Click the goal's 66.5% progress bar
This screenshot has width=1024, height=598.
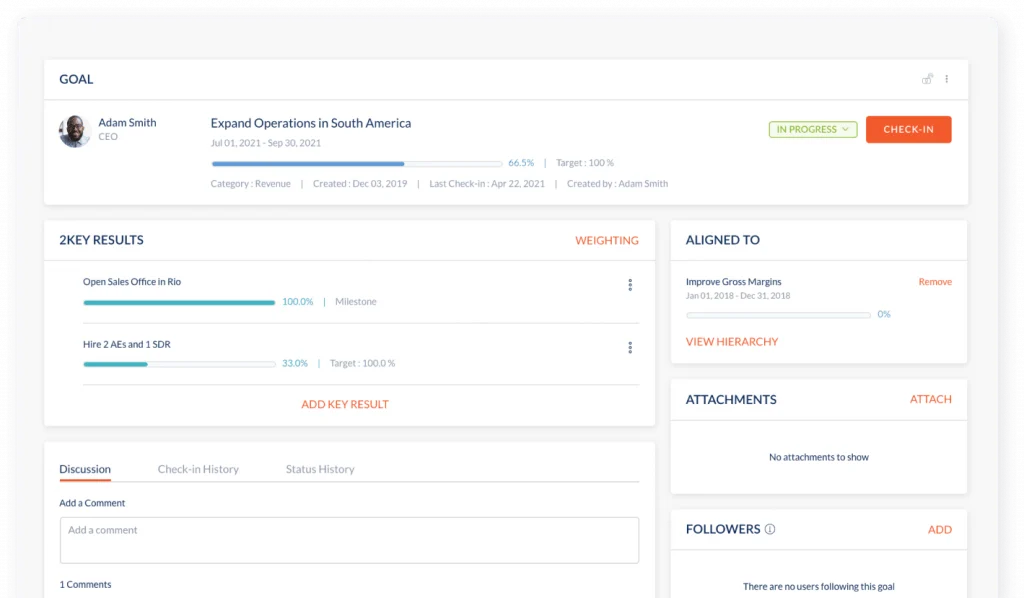click(357, 163)
